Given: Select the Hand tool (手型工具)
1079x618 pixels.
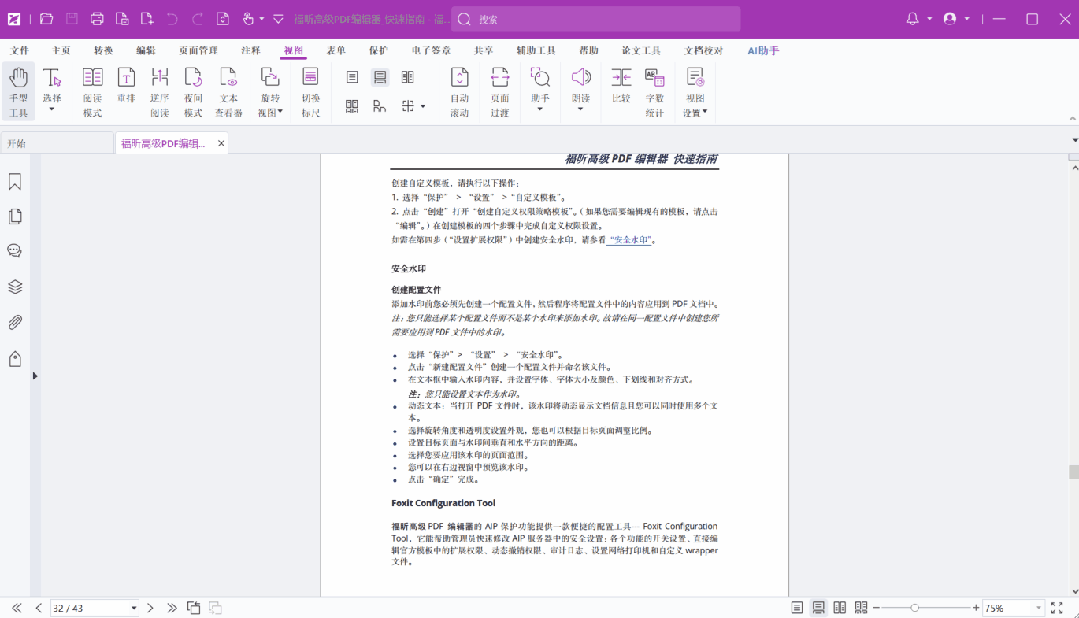Looking at the screenshot, I should pos(19,92).
